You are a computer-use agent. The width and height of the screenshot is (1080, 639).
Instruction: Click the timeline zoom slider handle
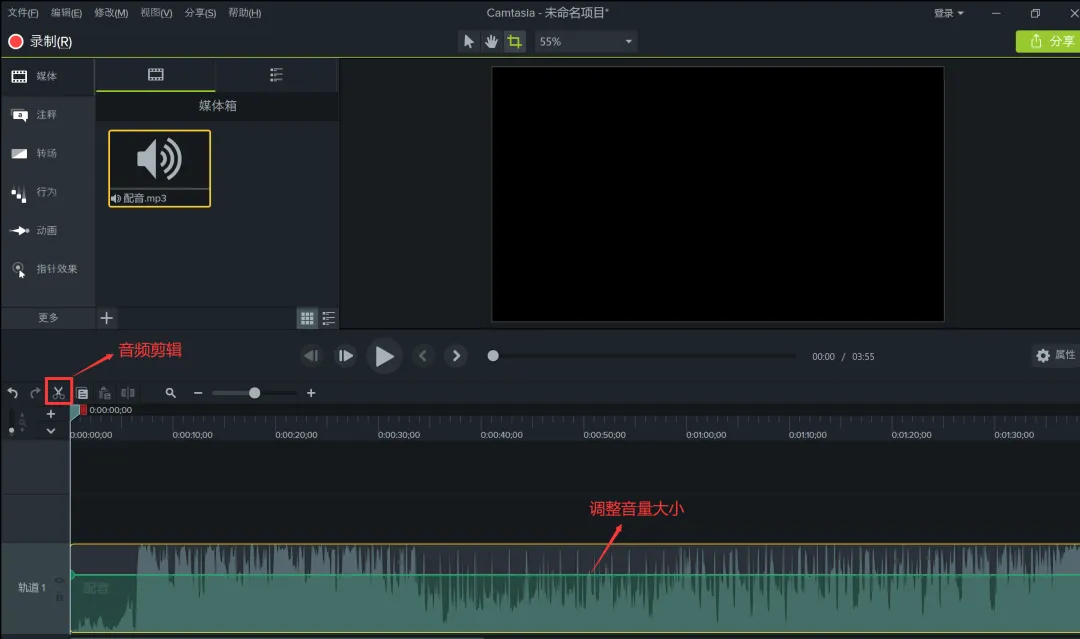click(254, 392)
